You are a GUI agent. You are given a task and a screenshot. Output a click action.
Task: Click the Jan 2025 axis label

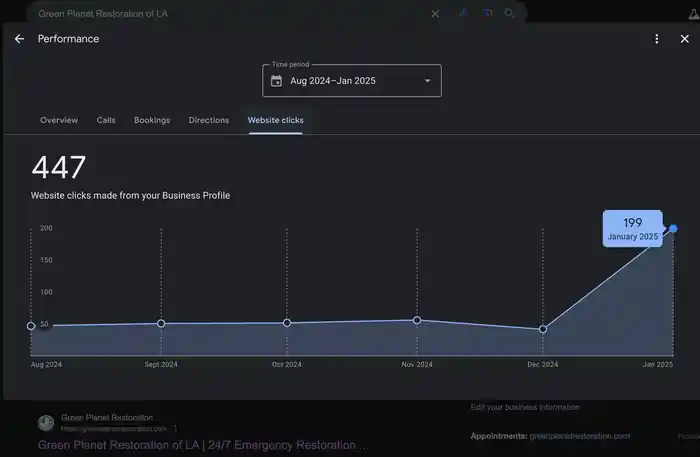658,364
